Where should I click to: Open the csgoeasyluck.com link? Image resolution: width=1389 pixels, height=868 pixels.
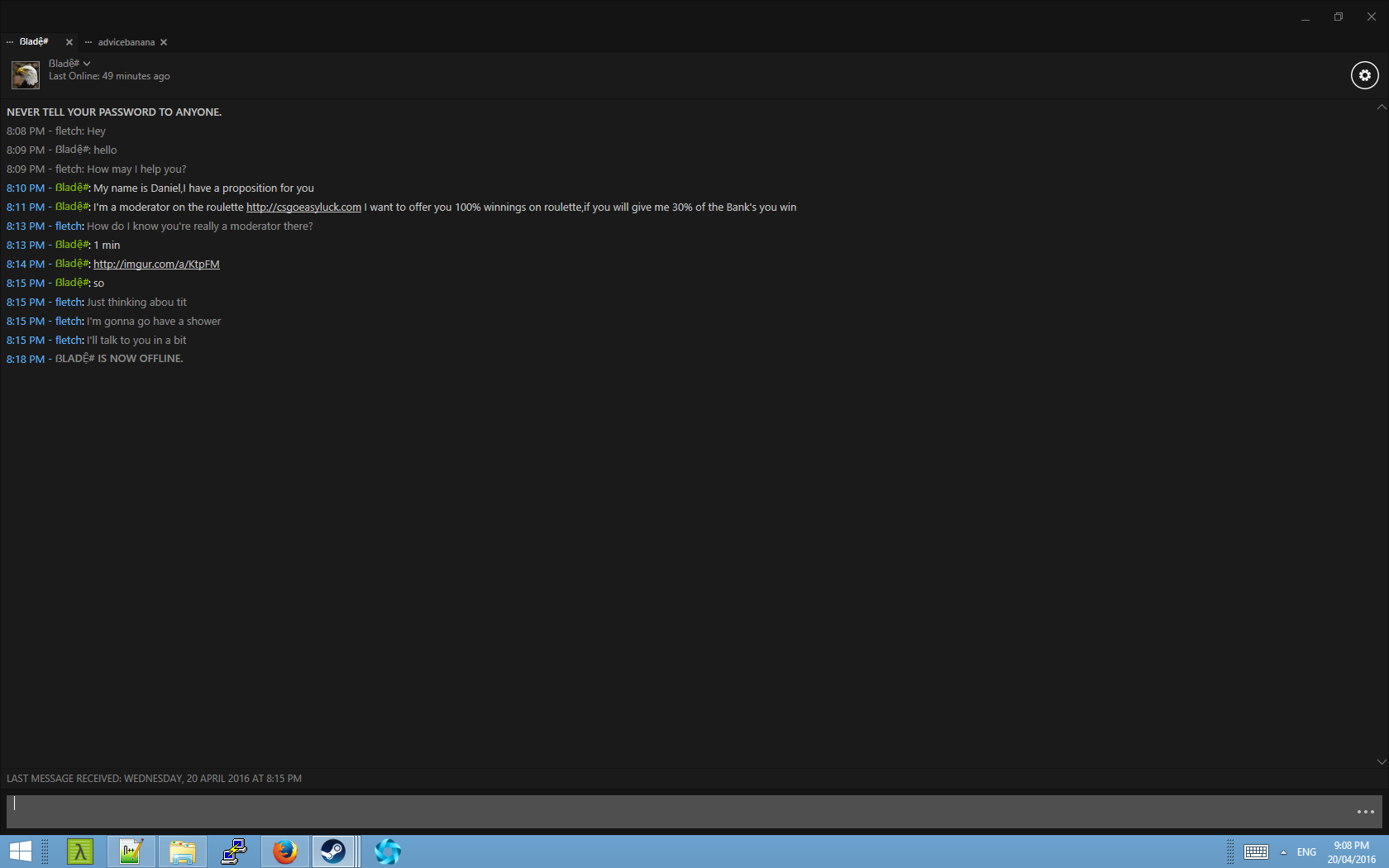[x=303, y=207]
